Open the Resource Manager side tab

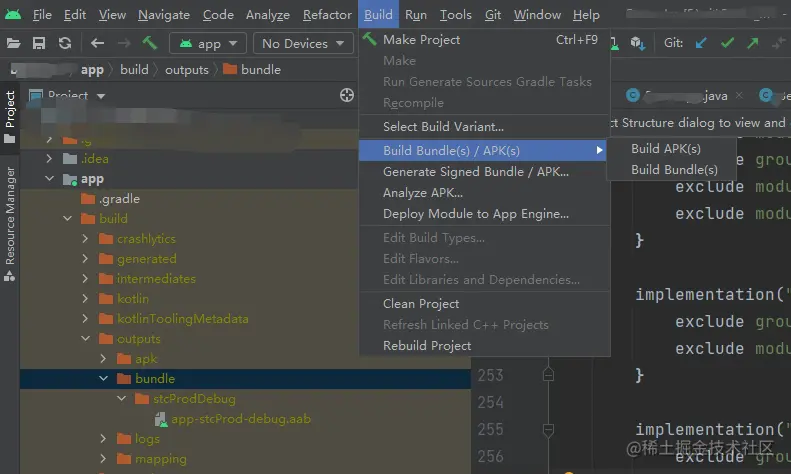click(11, 214)
